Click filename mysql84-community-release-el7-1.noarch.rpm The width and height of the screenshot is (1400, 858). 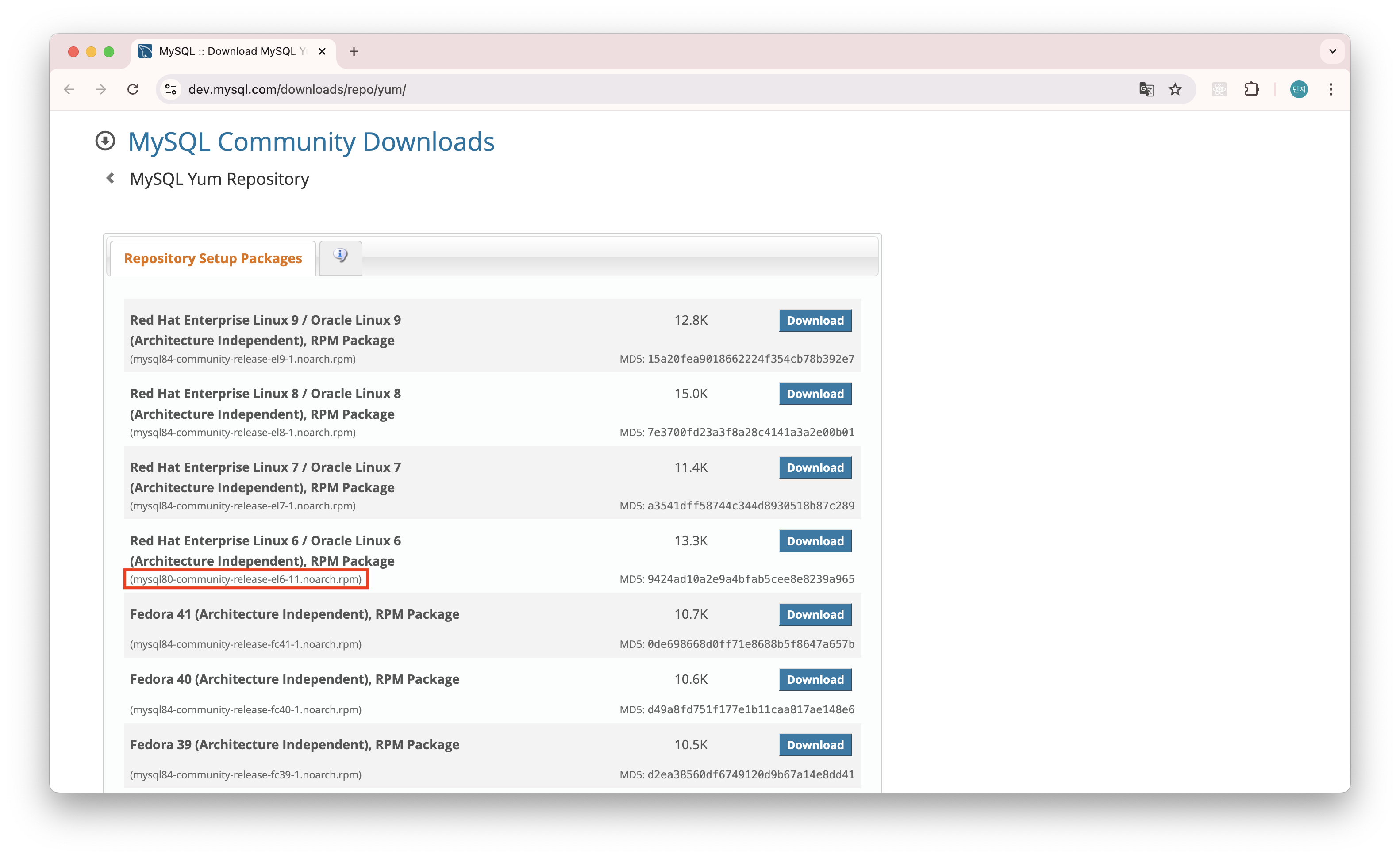click(243, 506)
